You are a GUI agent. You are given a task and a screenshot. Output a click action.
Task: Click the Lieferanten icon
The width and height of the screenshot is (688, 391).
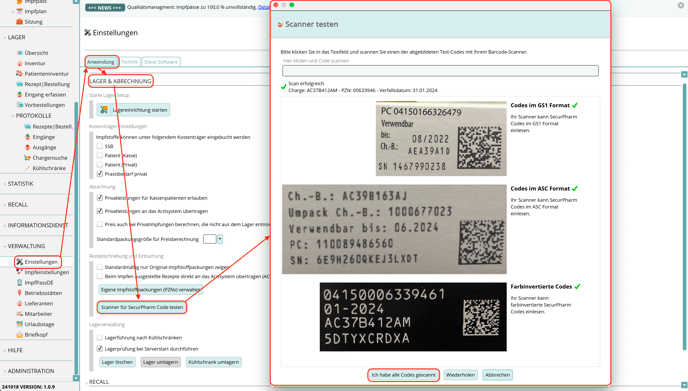[19, 303]
